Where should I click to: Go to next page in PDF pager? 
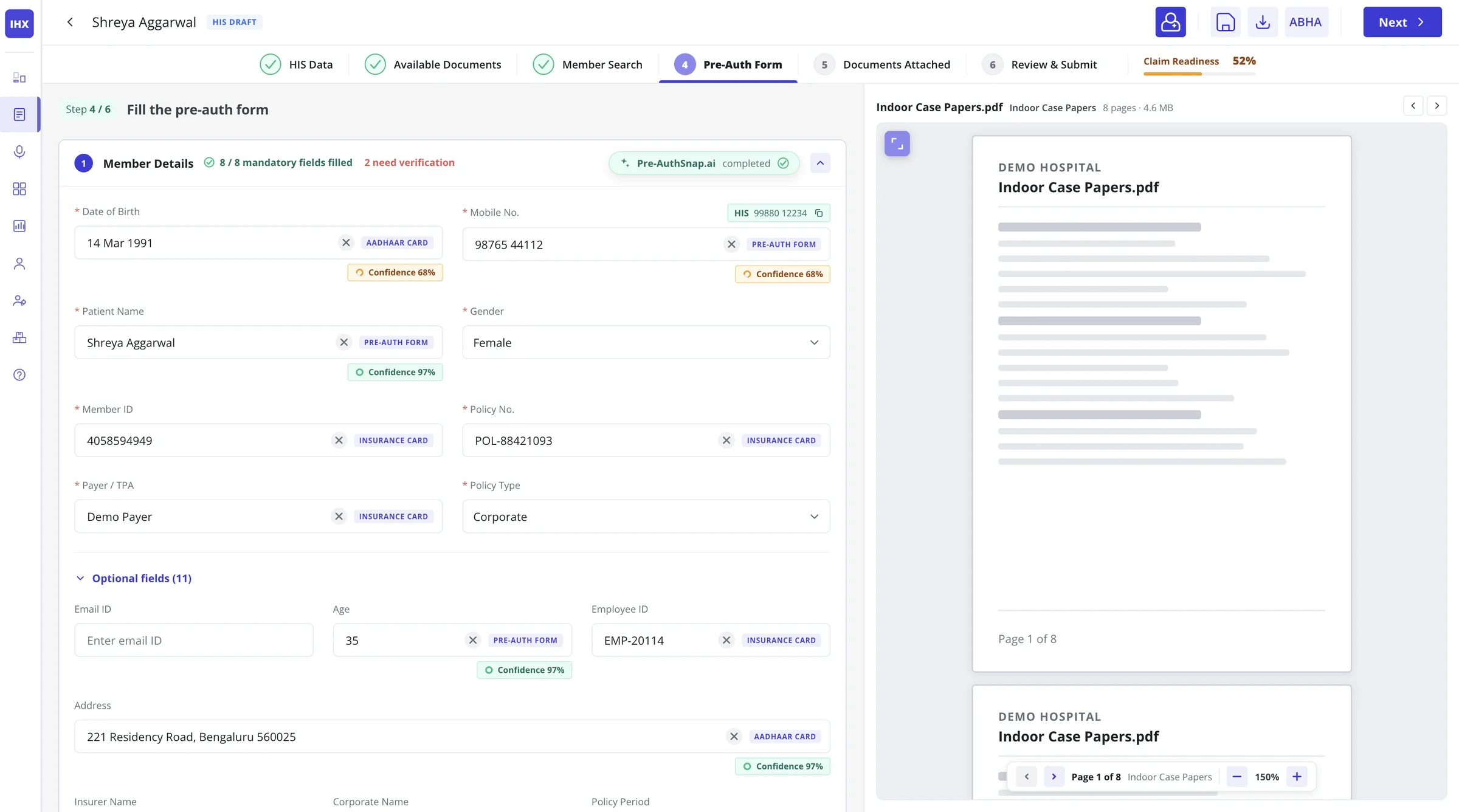(1054, 776)
